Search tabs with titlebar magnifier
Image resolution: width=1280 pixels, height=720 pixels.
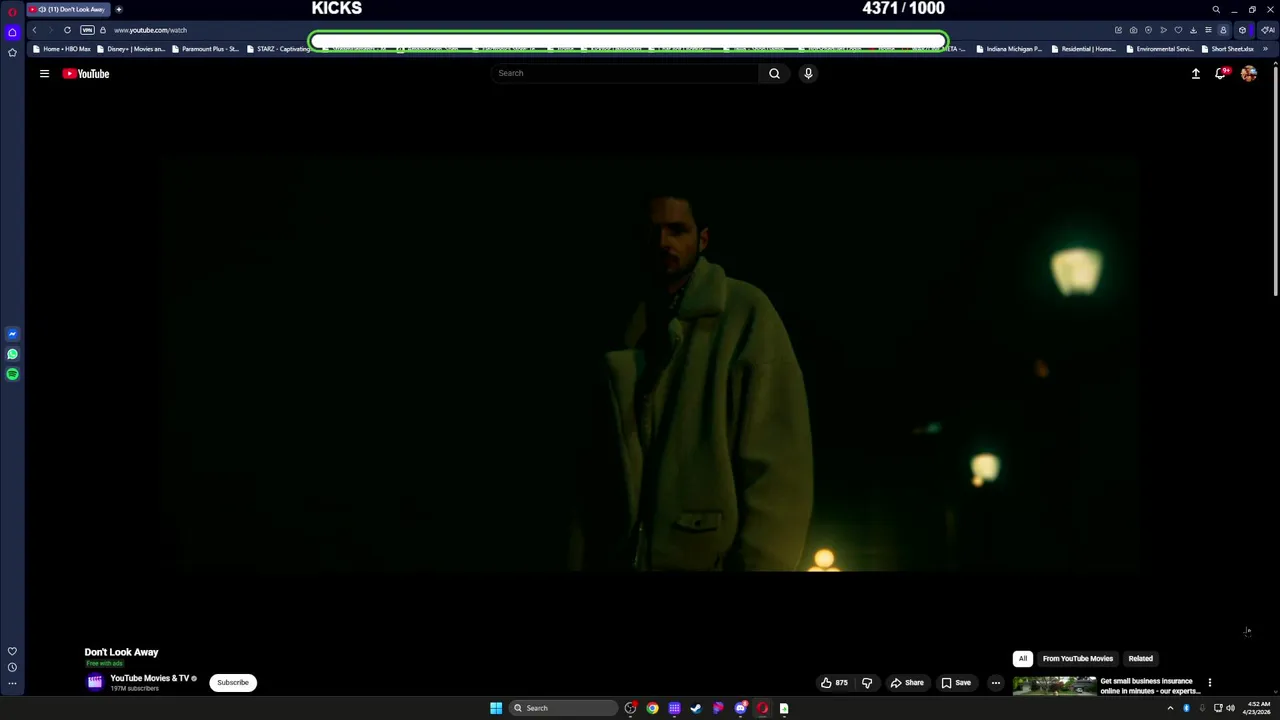tap(1216, 9)
